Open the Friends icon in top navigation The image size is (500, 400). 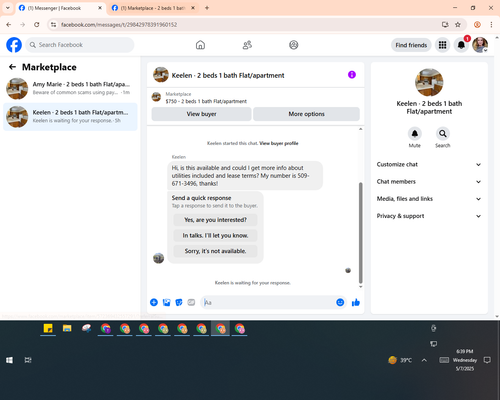[247, 45]
